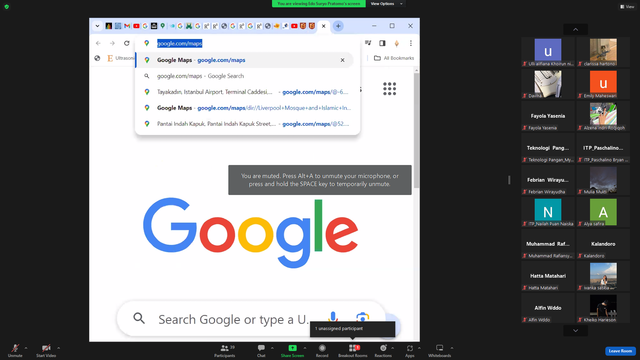Open Chrome tab search dropdown arrow
Screen dimensions: 640x360
click(97, 26)
